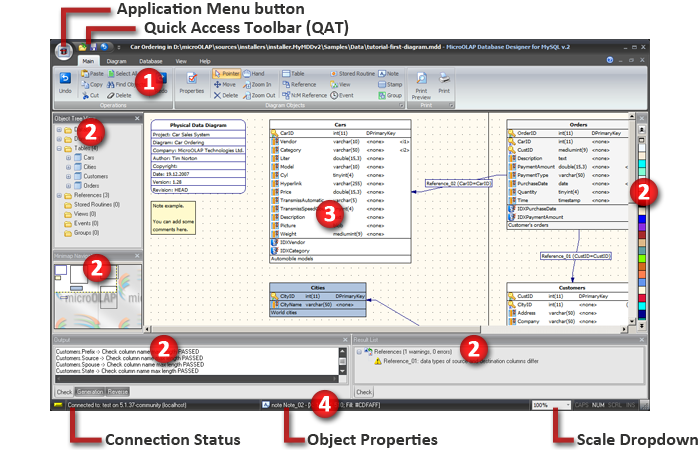Select Views (0) folder in tree
Screen dimensions: 700x450
pos(80,214)
